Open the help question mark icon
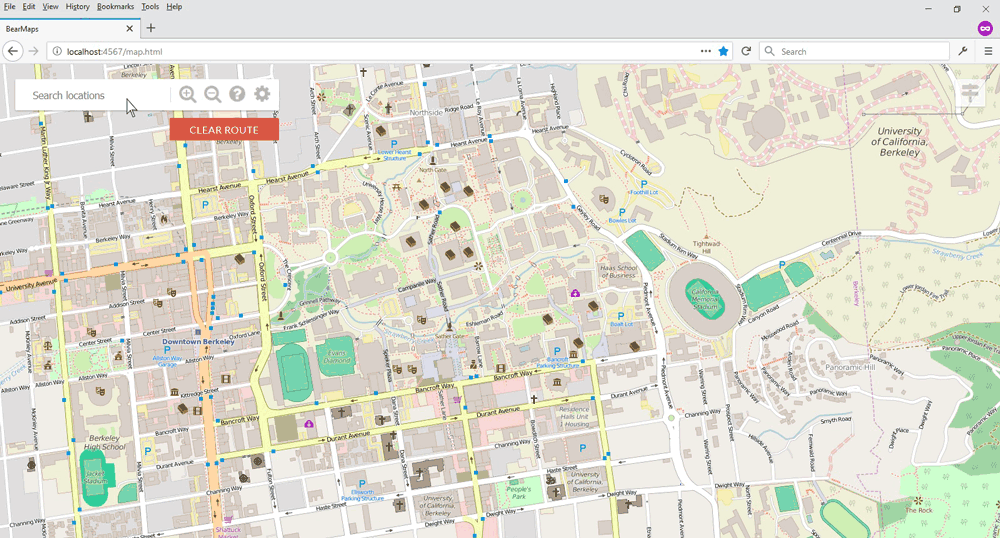Image resolution: width=1000 pixels, height=538 pixels. (x=237, y=94)
